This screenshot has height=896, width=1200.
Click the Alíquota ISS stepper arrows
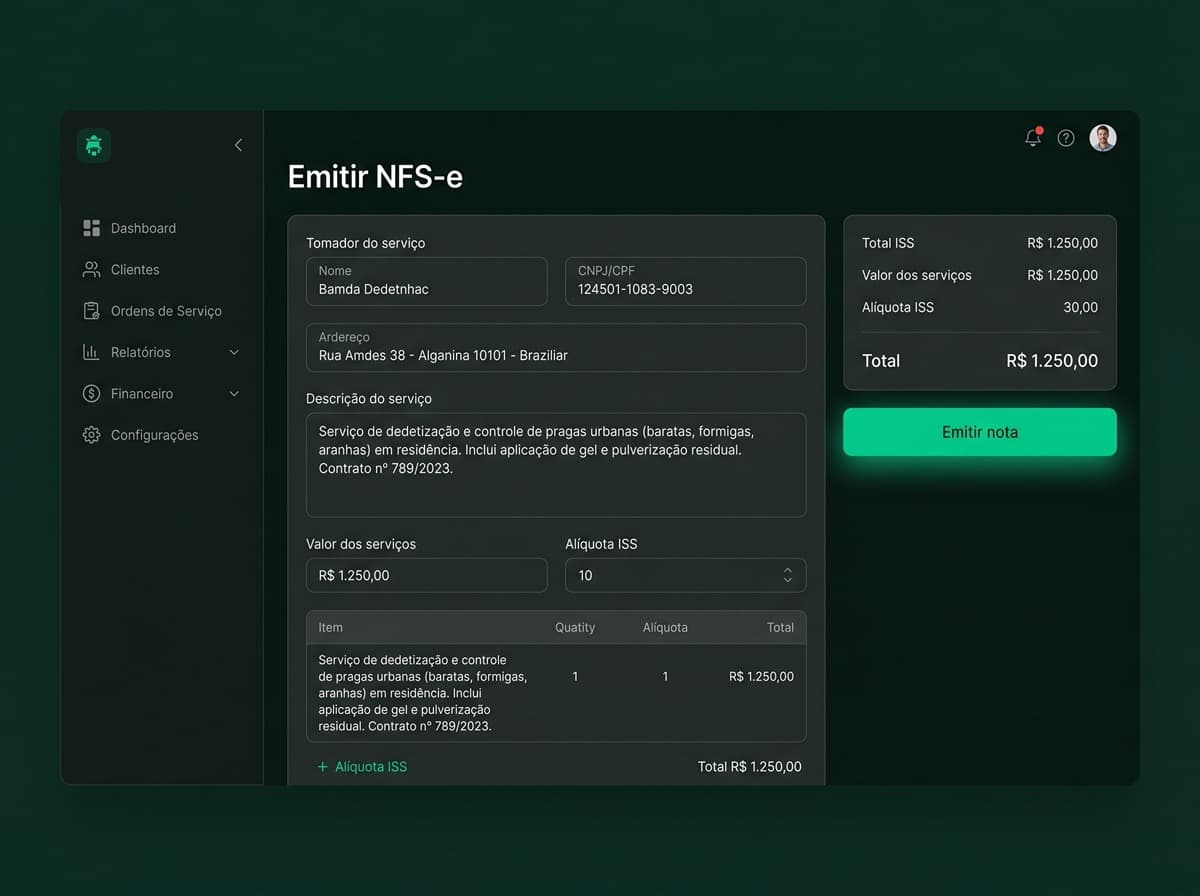[788, 575]
